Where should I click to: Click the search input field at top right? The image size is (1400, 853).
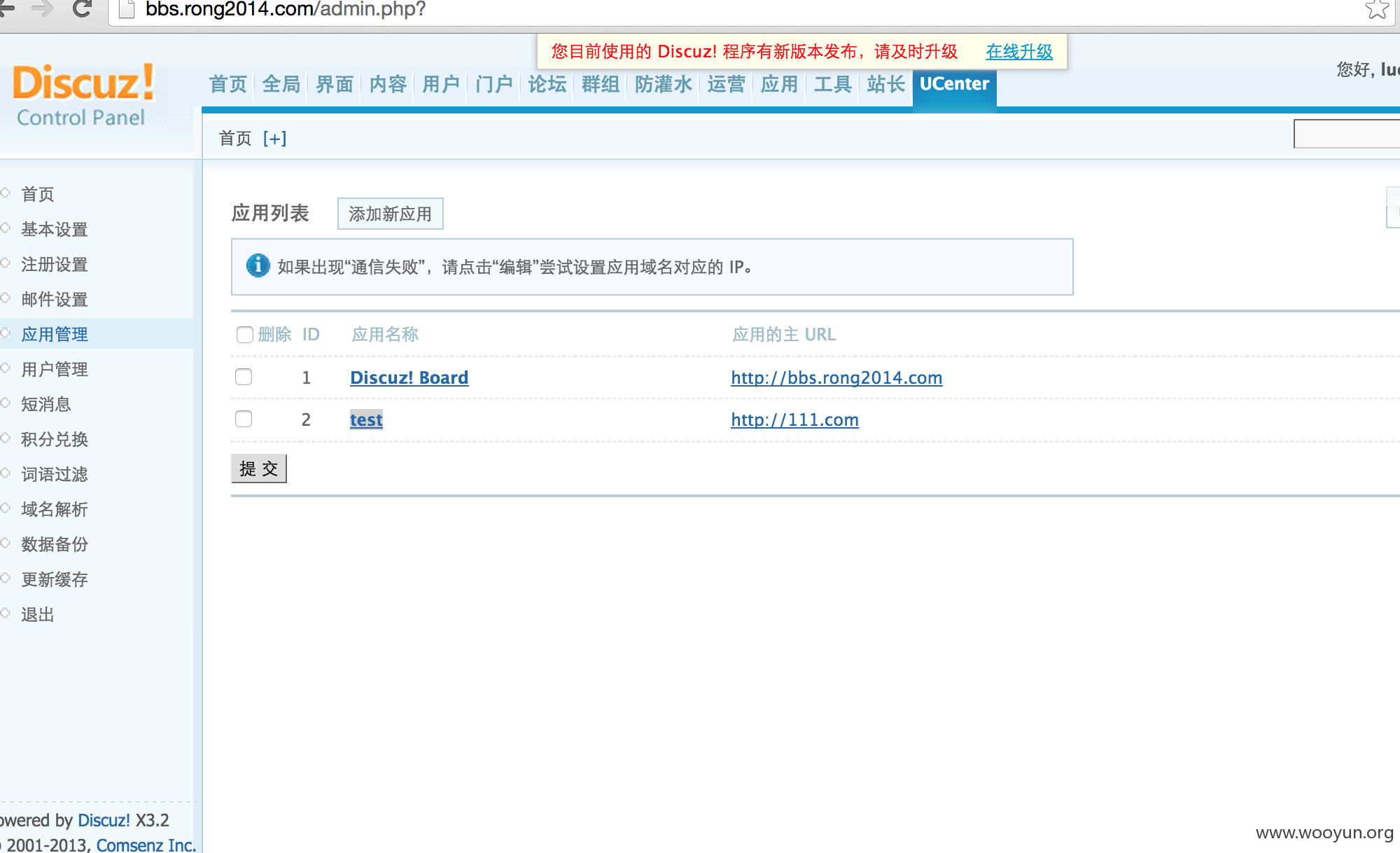[1347, 134]
